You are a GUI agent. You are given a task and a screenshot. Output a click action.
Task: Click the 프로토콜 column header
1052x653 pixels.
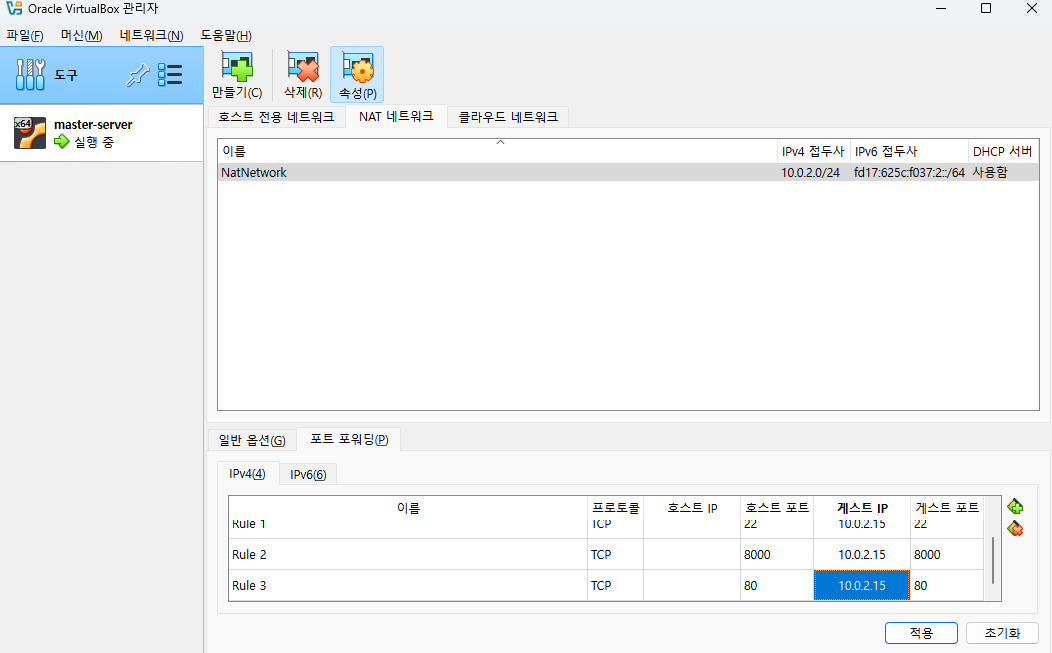[615, 508]
